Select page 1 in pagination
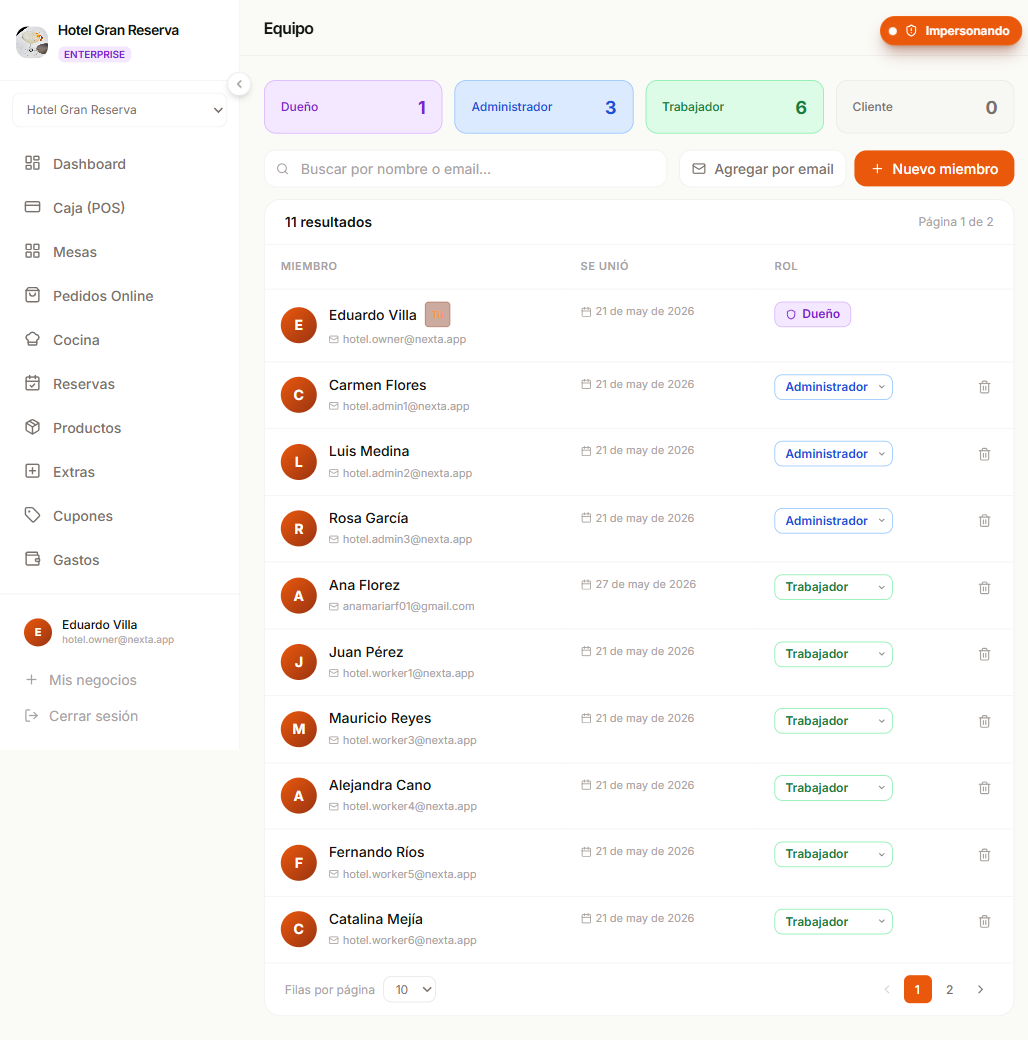 (x=918, y=990)
